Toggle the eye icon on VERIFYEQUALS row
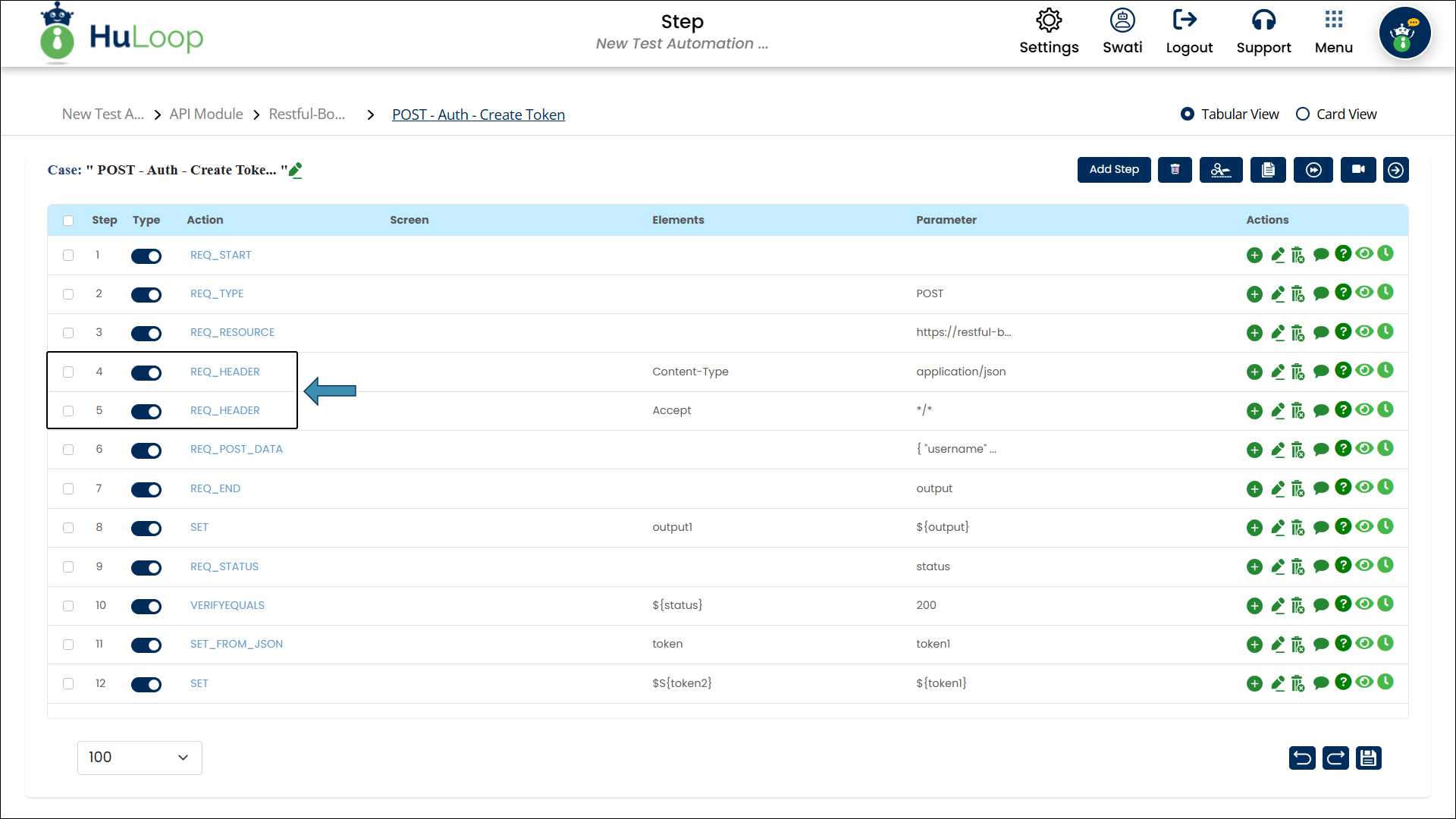 [x=1364, y=604]
